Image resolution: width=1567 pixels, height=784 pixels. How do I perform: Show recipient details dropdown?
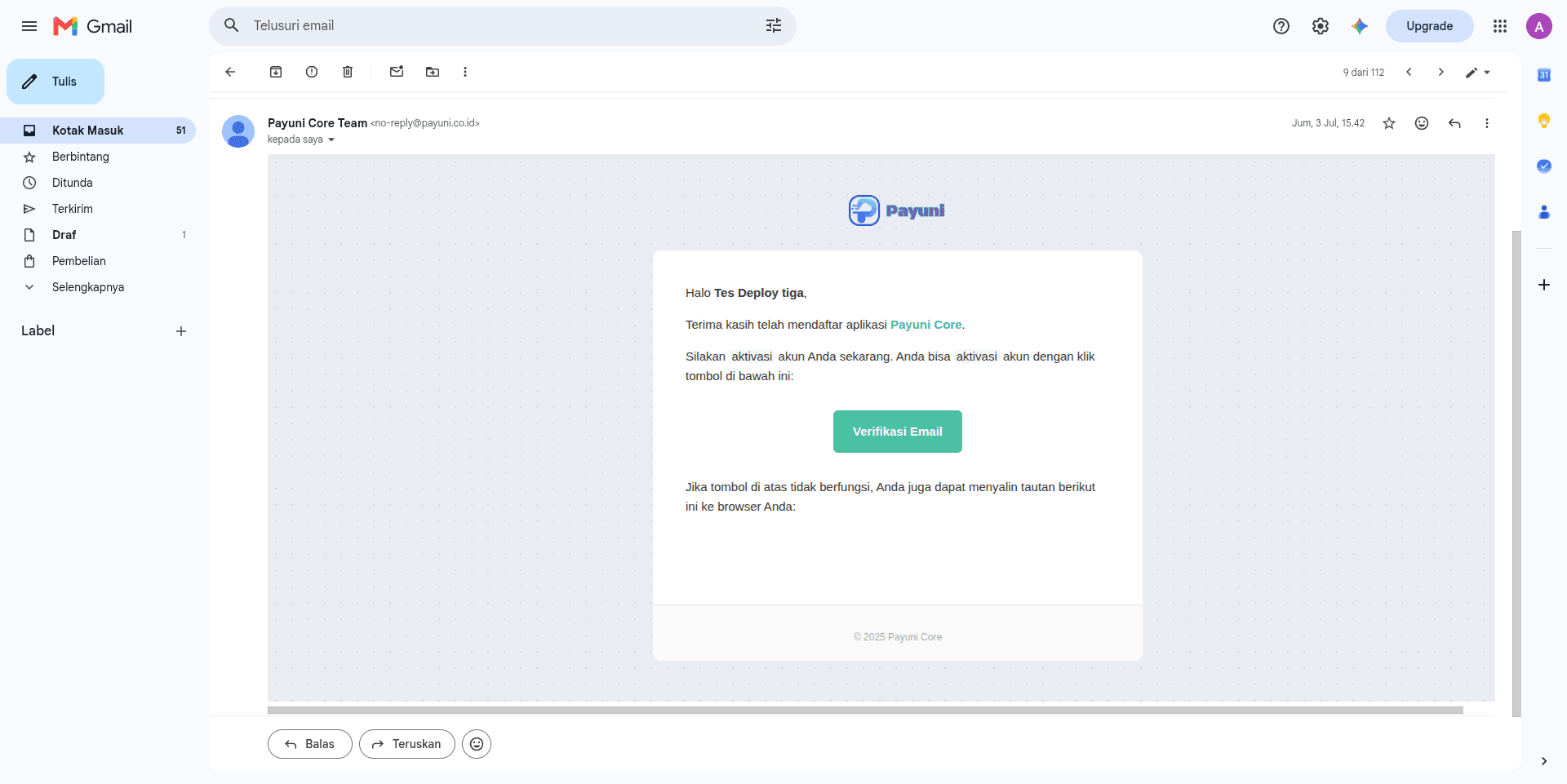331,140
